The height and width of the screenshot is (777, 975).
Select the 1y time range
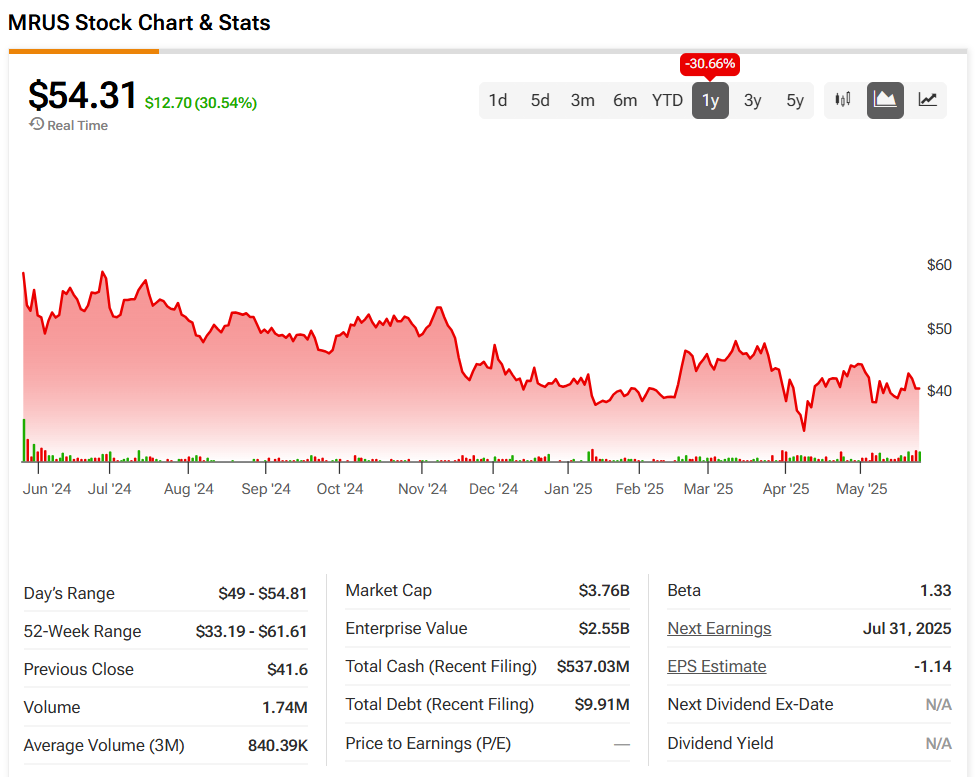[x=710, y=100]
